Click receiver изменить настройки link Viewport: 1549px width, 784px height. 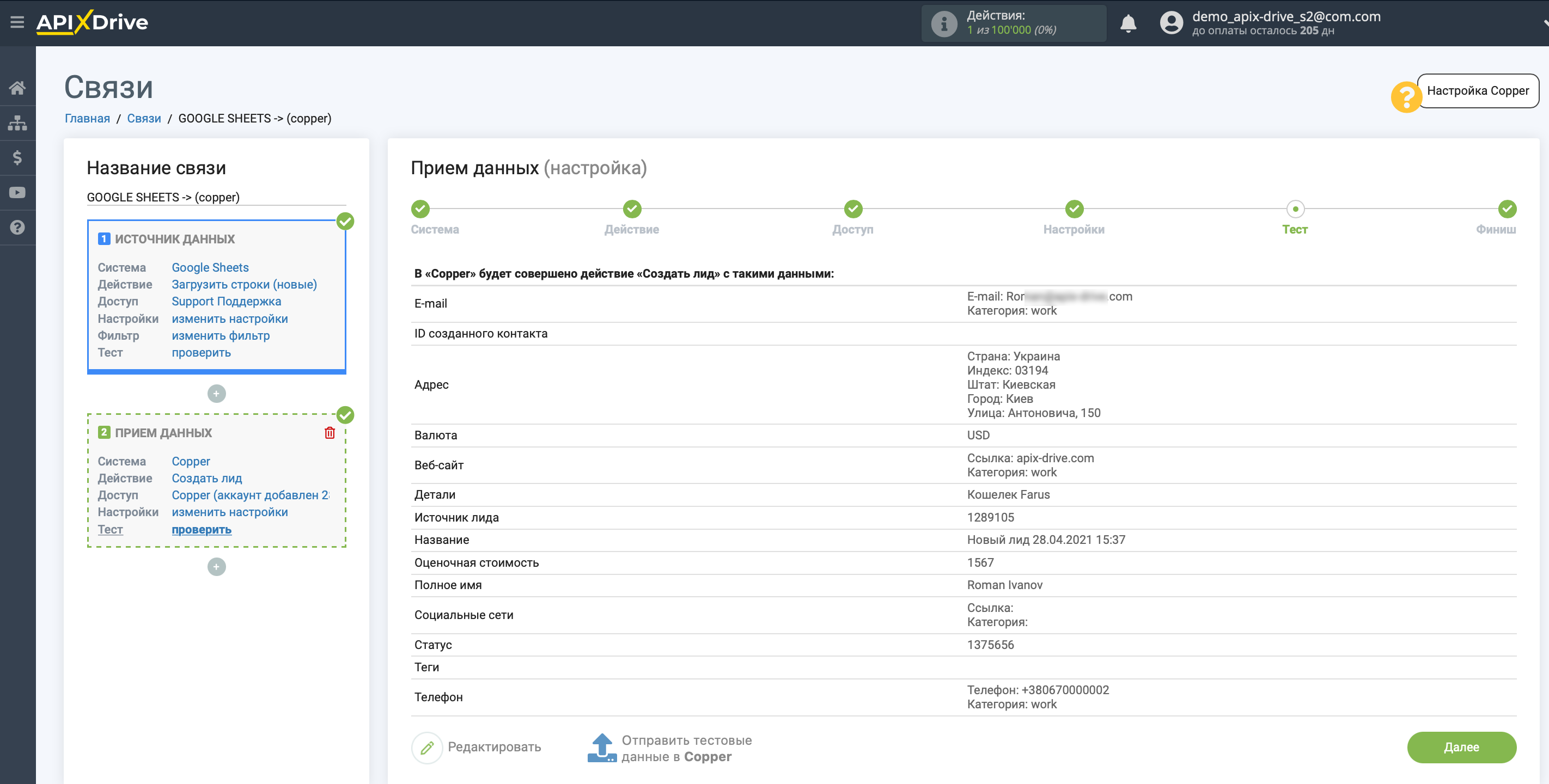coord(230,512)
